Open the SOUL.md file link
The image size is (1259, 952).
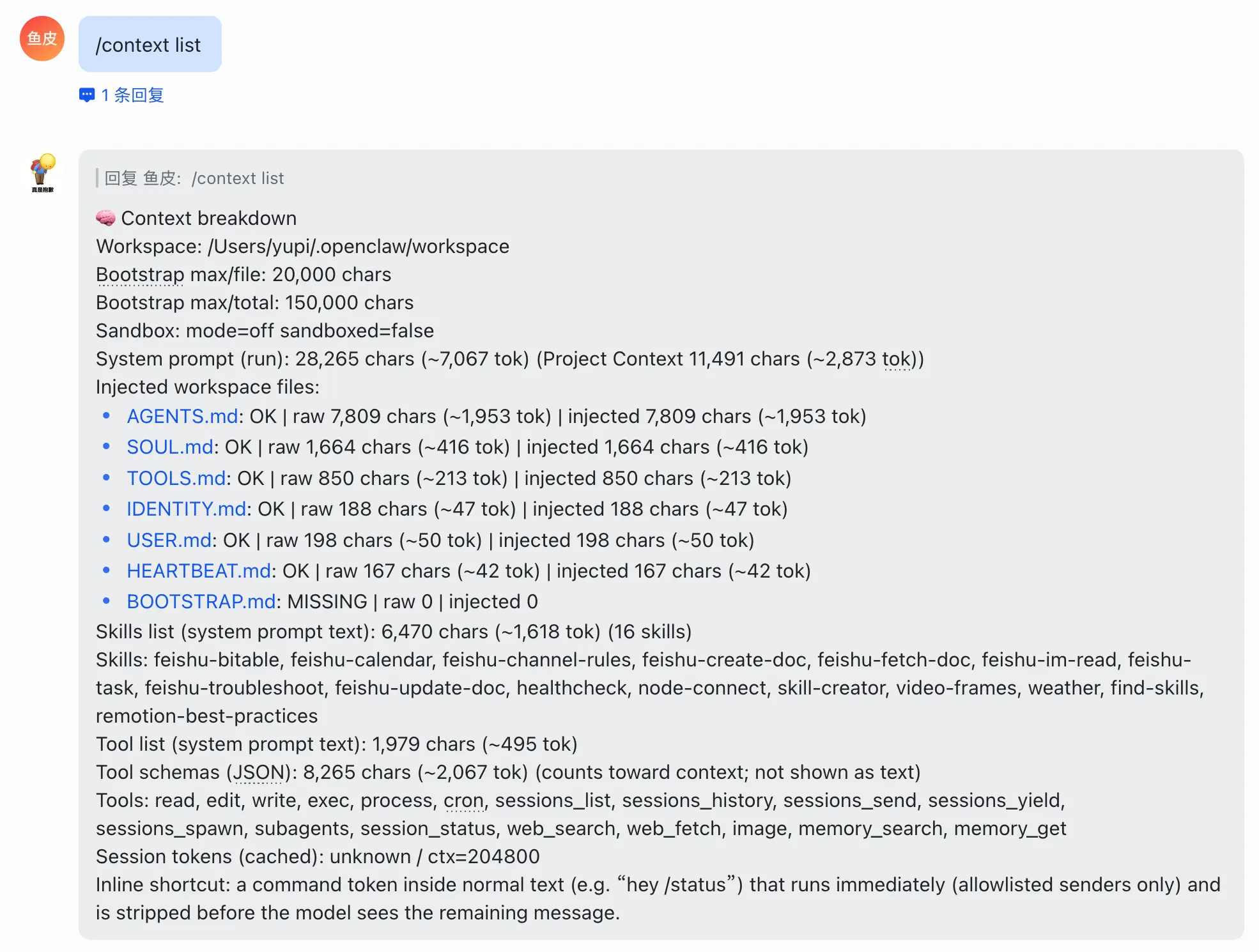(169, 447)
